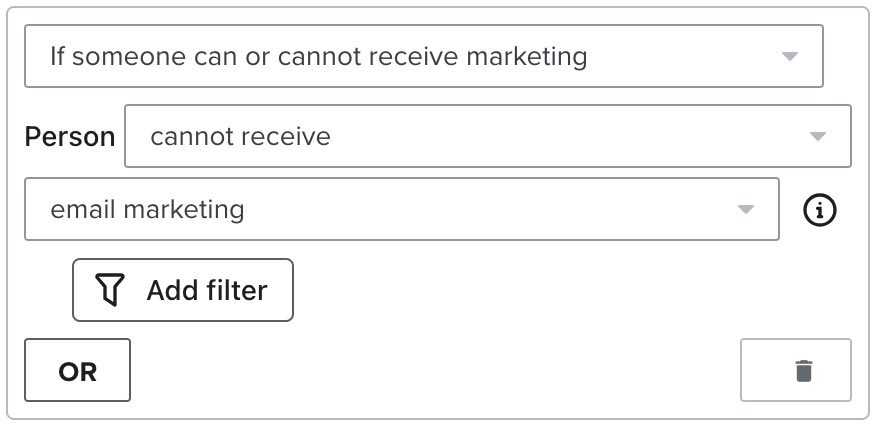Click the info icon beside email marketing

820,210
